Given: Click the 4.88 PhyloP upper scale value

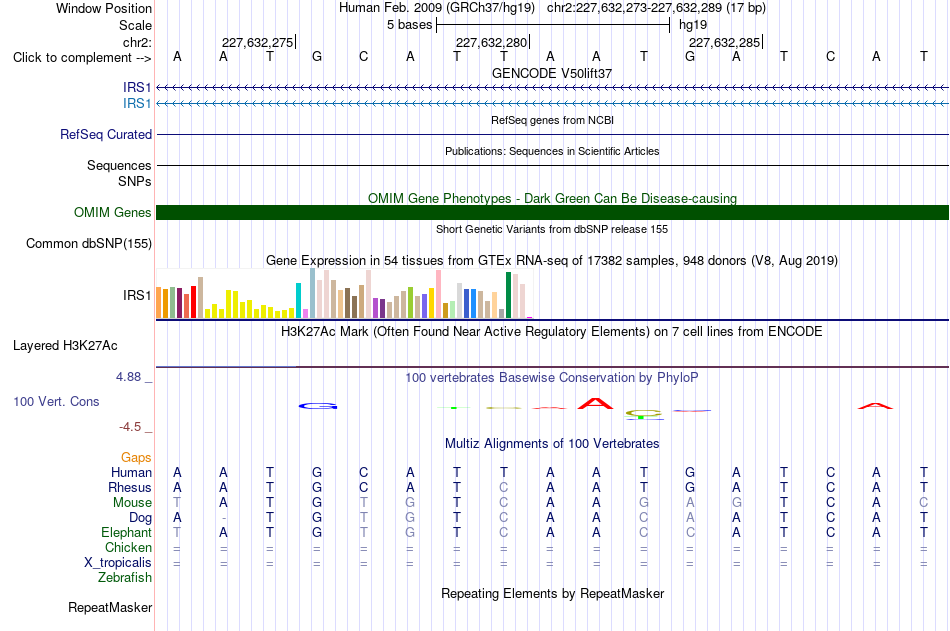Looking at the screenshot, I should click(128, 377).
